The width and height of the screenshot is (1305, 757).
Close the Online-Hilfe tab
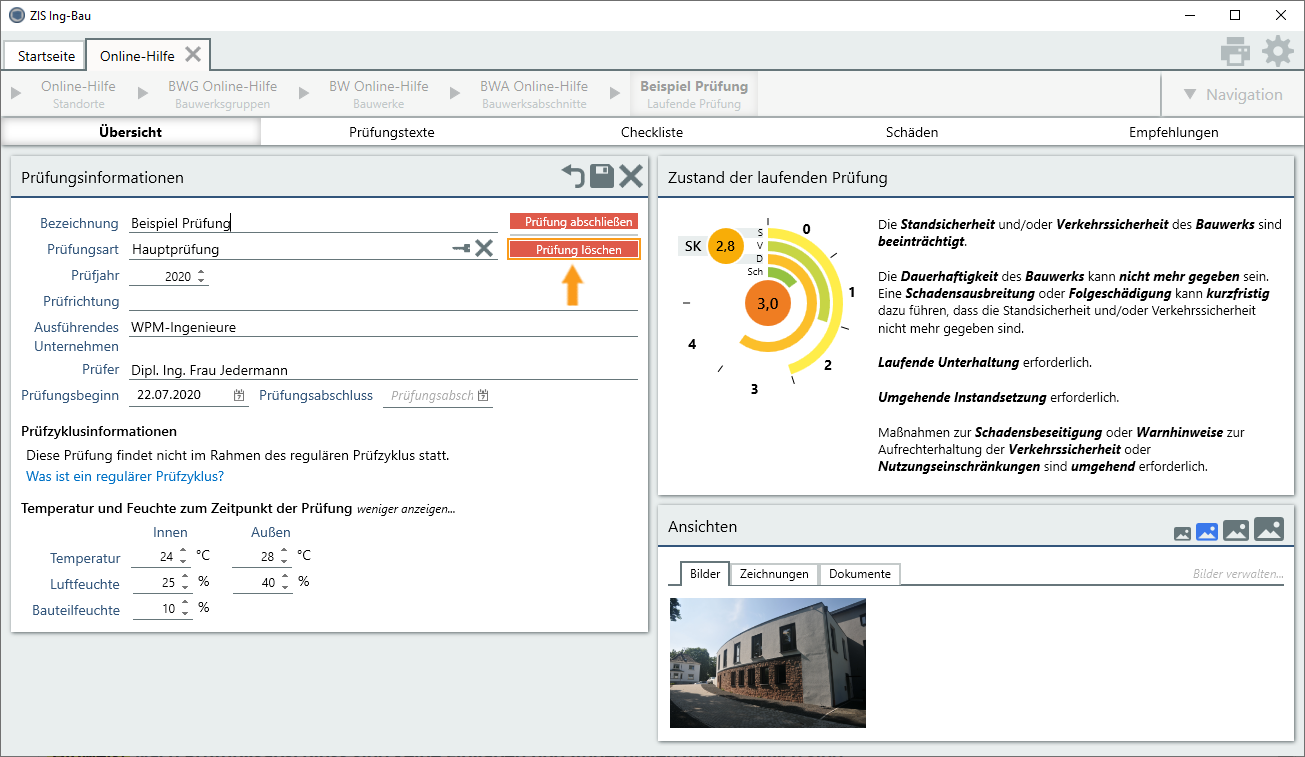194,55
